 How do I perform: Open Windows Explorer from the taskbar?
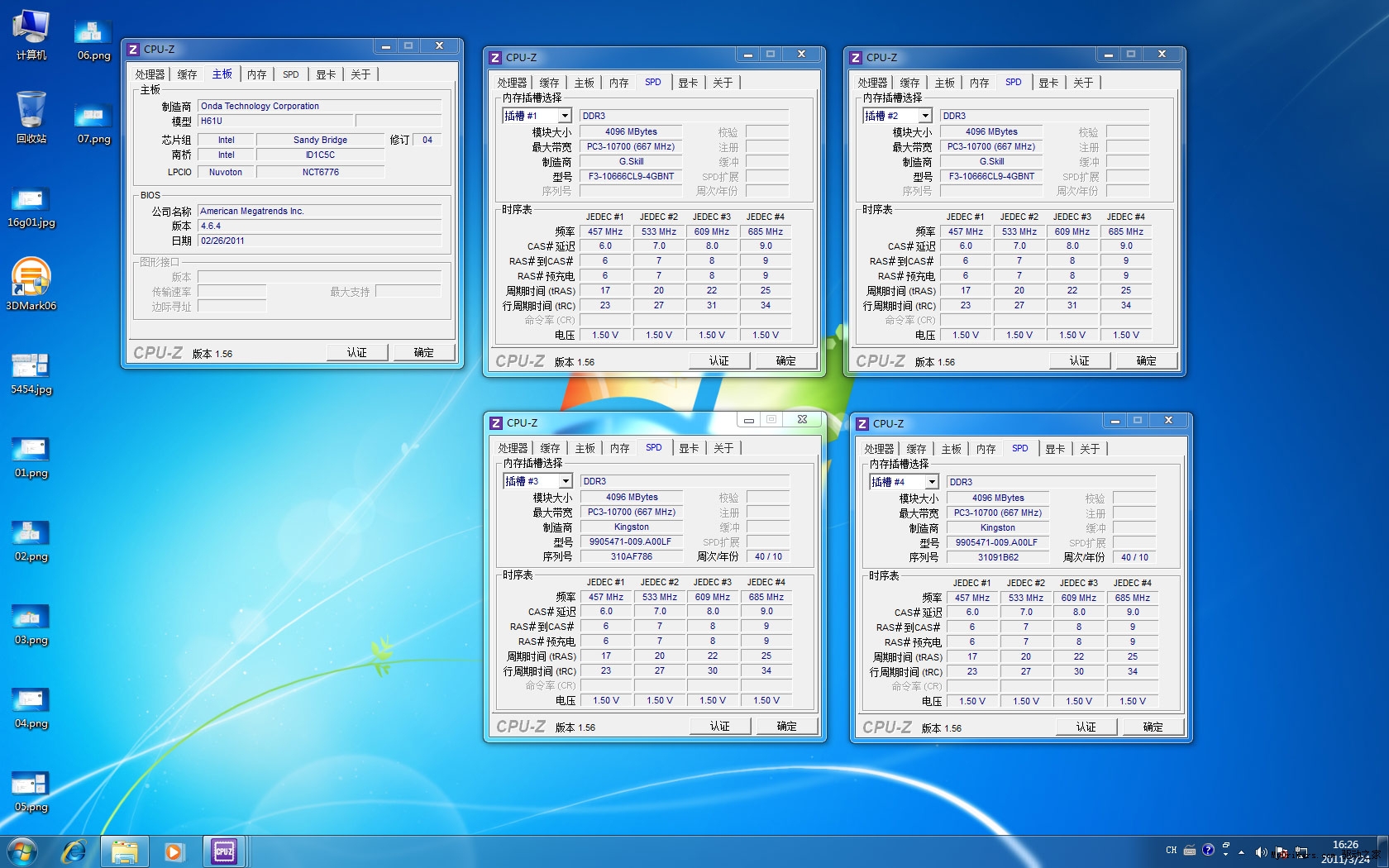[125, 851]
